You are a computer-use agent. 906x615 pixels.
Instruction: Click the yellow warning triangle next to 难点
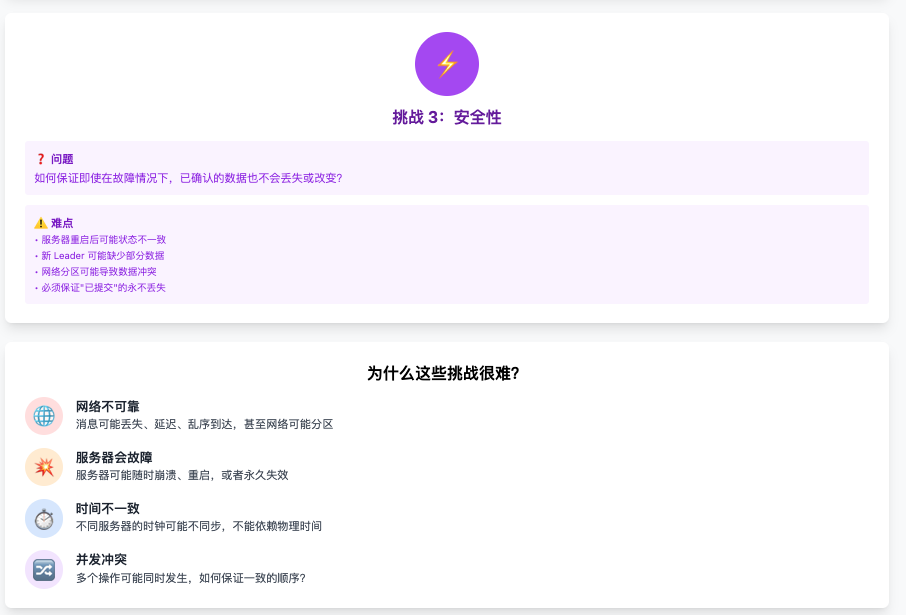click(x=40, y=223)
